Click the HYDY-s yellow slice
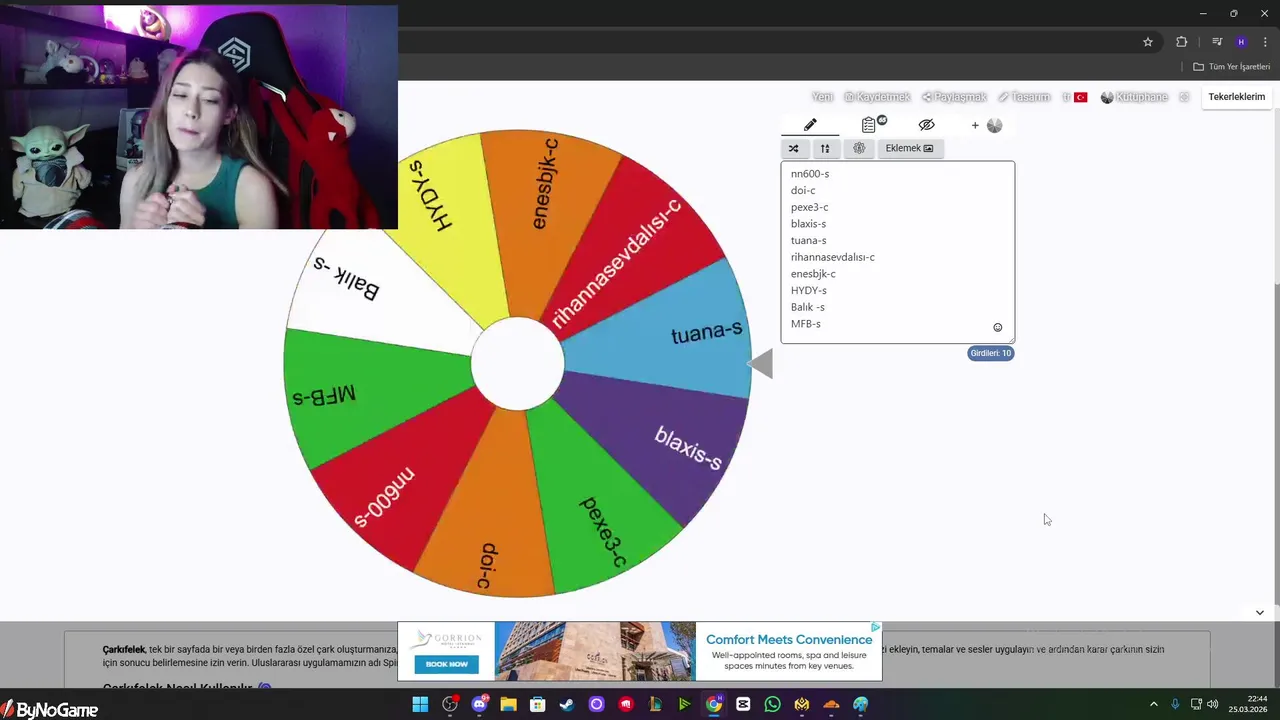Image resolution: width=1280 pixels, height=720 pixels. (440, 215)
